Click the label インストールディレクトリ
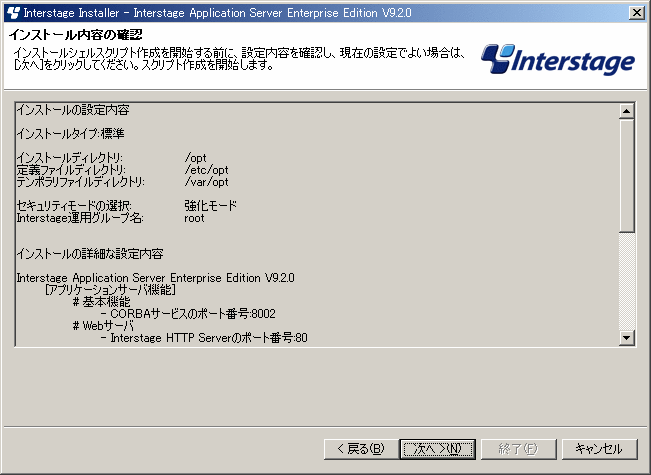651x475 pixels. [x=69, y=158]
